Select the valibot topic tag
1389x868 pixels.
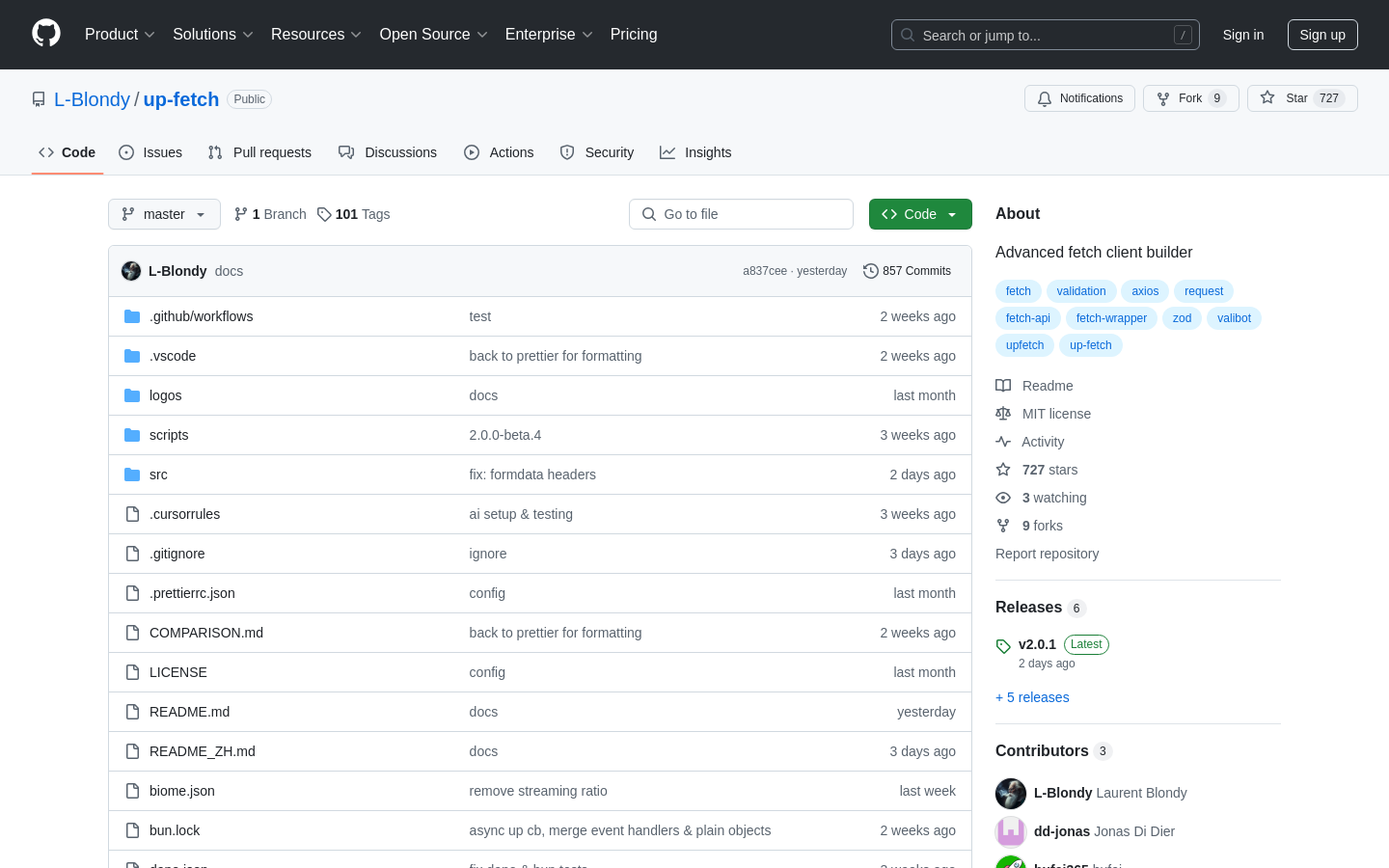[1234, 318]
